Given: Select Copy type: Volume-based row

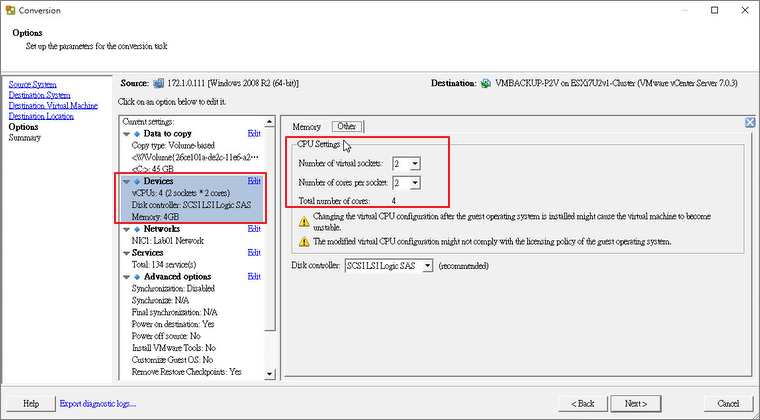Looking at the screenshot, I should point(173,145).
